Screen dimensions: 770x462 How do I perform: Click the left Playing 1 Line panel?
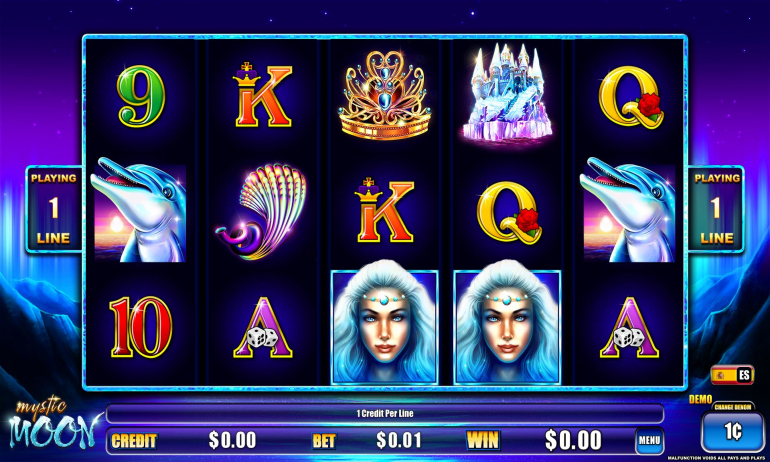click(x=54, y=209)
